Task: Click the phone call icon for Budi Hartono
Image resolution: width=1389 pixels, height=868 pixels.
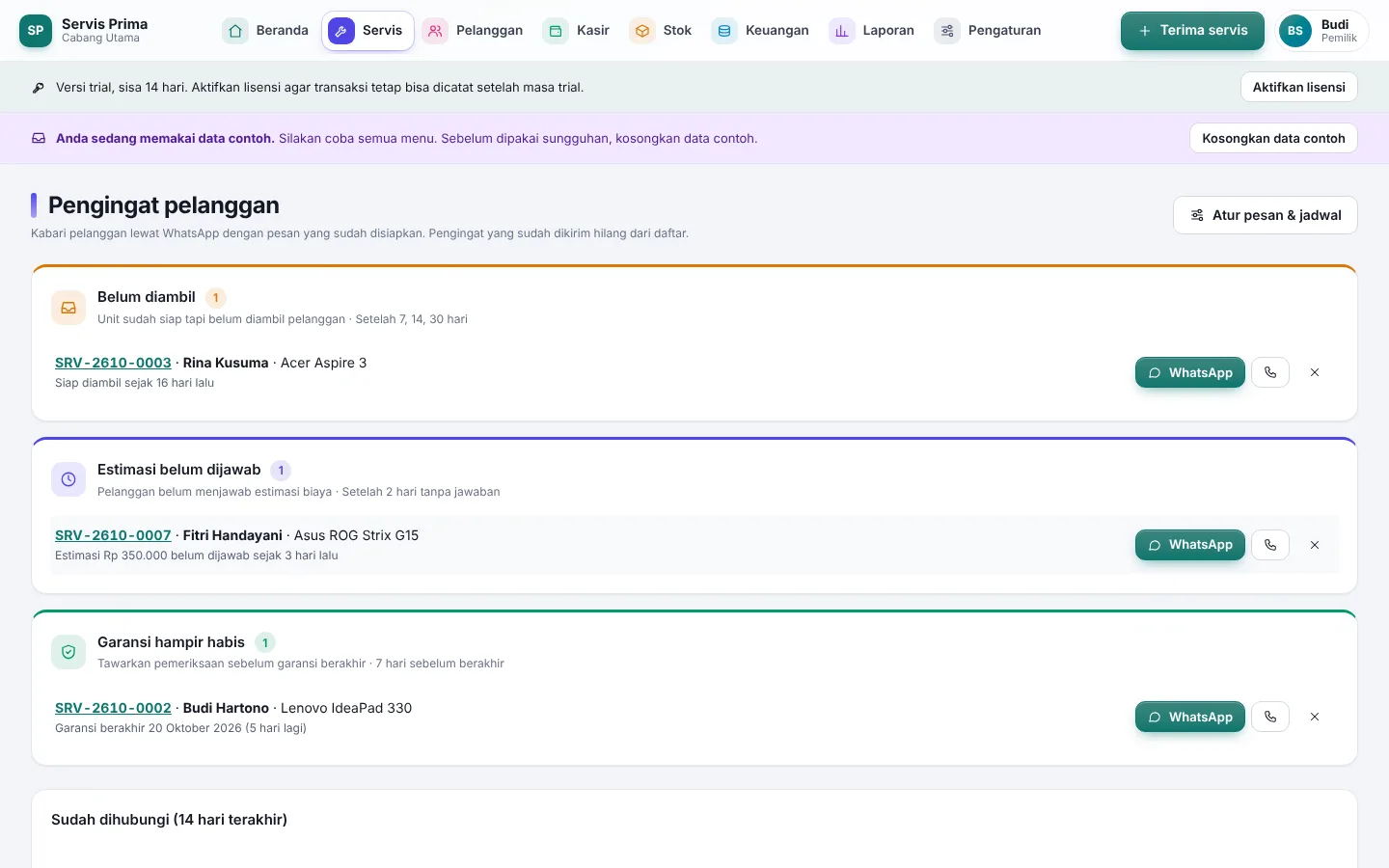Action: pos(1270,717)
